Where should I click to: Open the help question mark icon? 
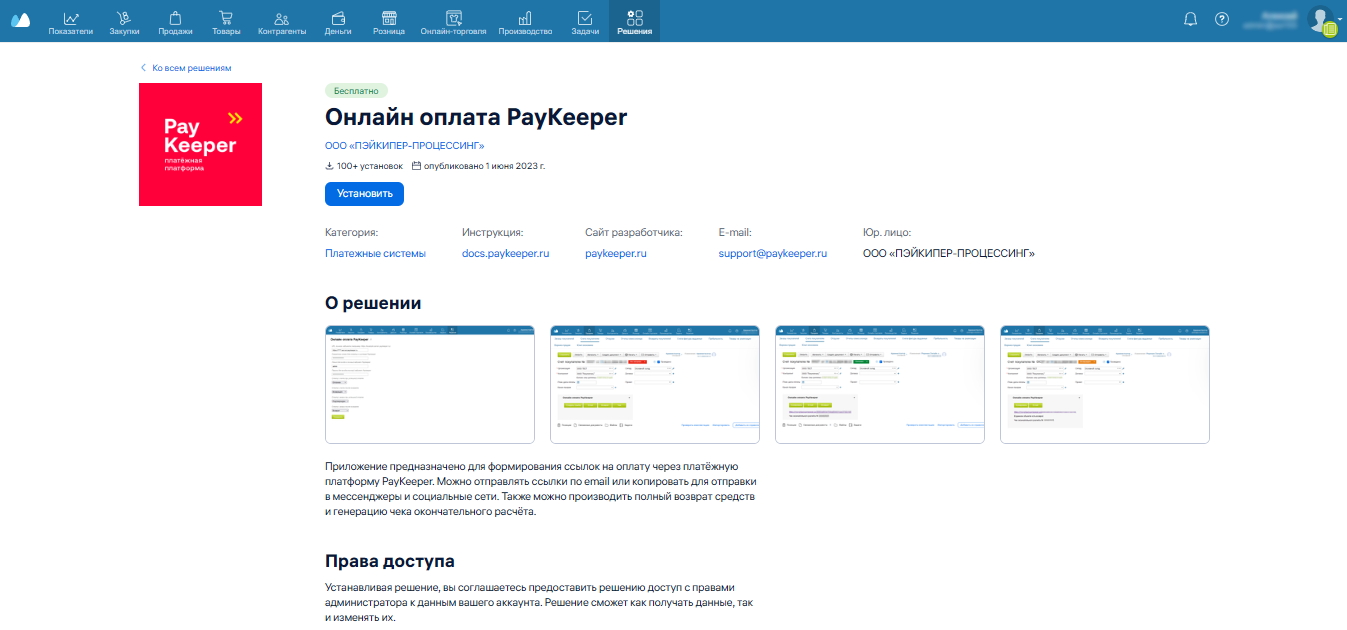[x=1221, y=19]
